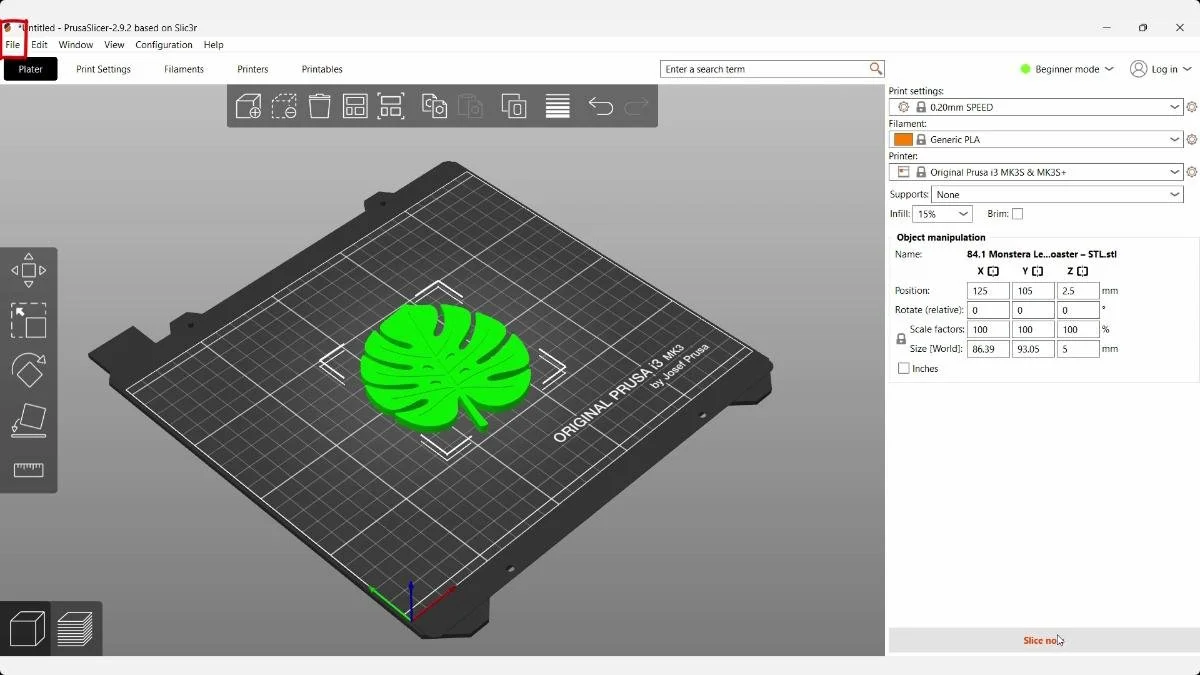1200x675 pixels.
Task: Select the Rotate gizmo tool
Action: pos(29,370)
